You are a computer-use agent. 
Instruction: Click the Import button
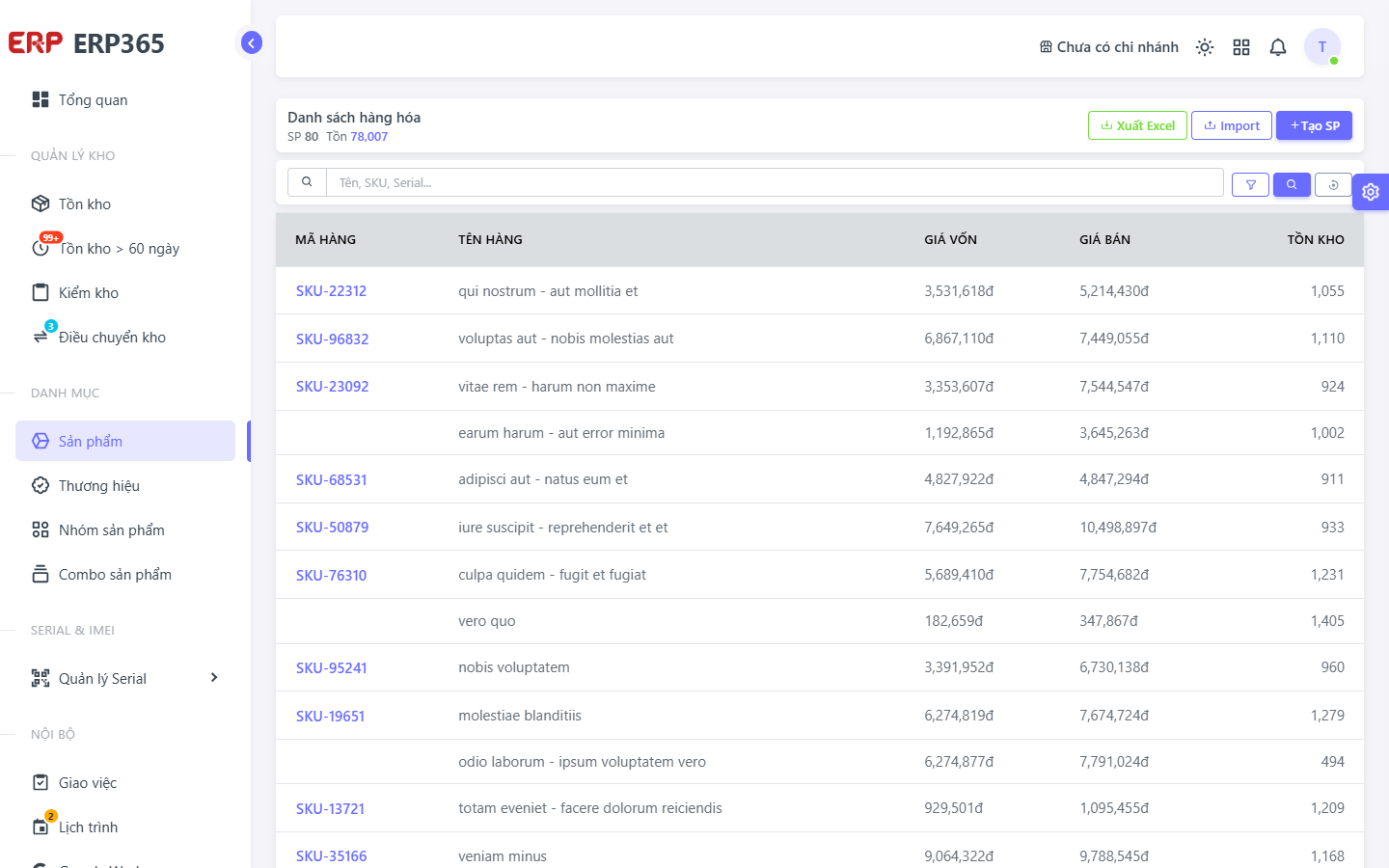[x=1232, y=125]
